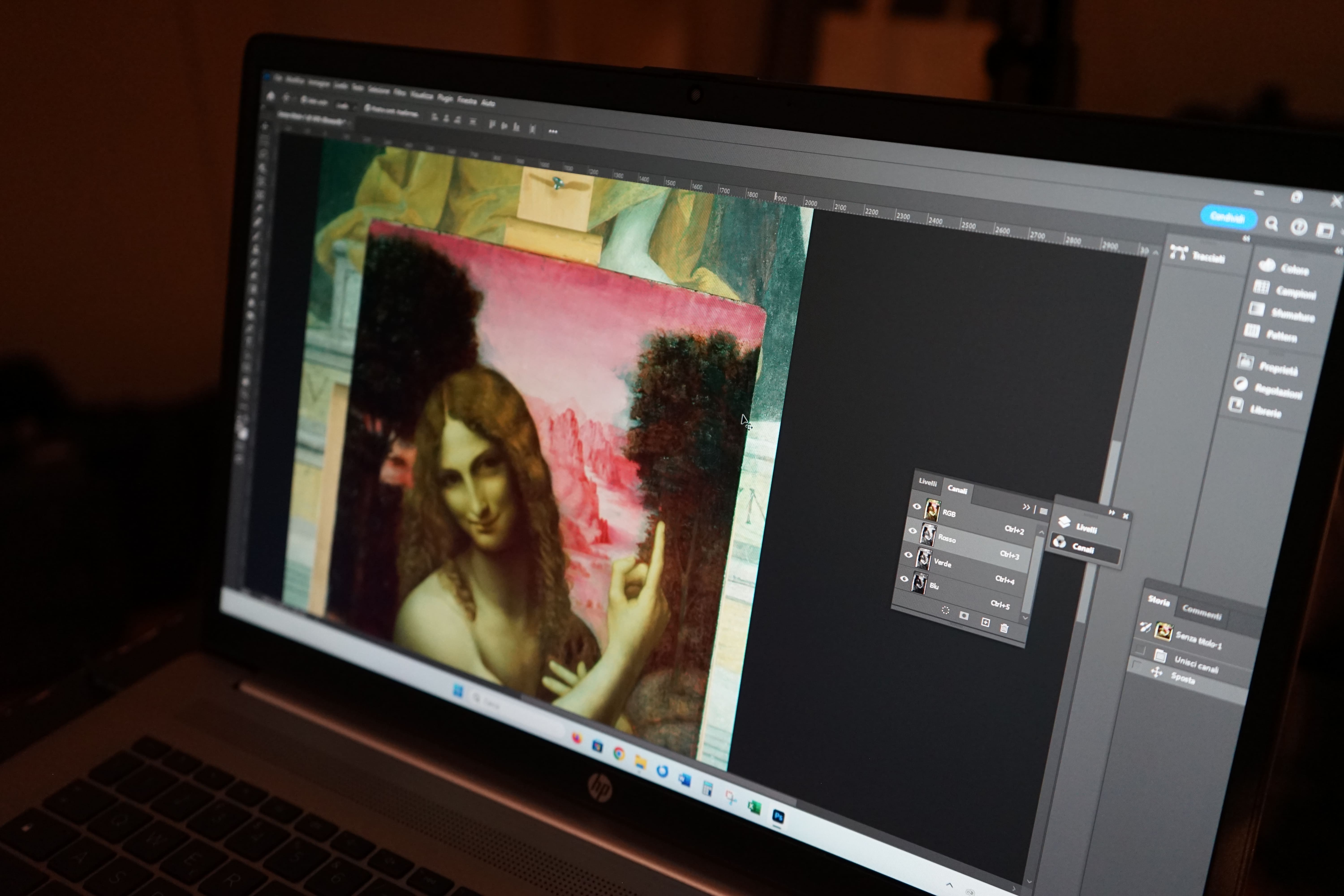Expand the small Livelli/Canali icon panel
This screenshot has height=896, width=1344.
pyautogui.click(x=1111, y=513)
